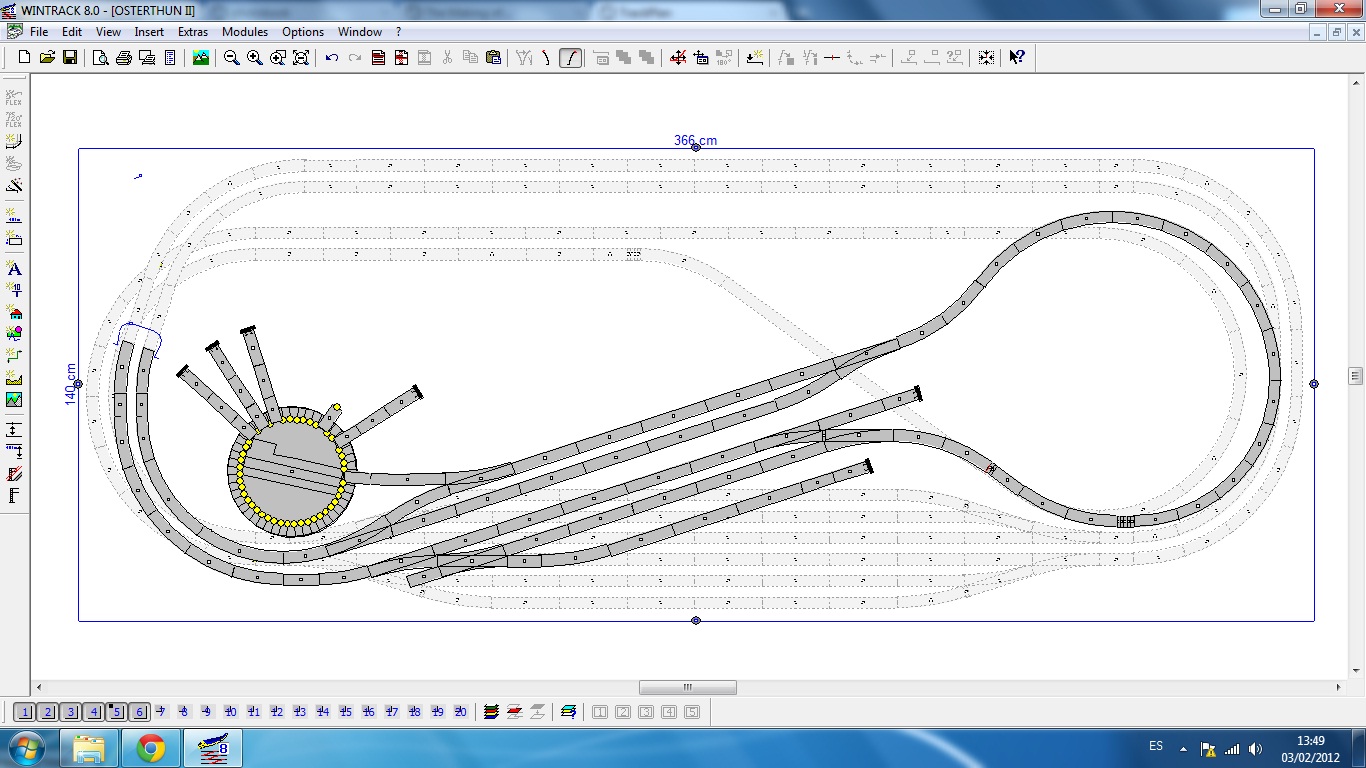
Task: Zoom to fit whole layout
Action: (x=301, y=58)
